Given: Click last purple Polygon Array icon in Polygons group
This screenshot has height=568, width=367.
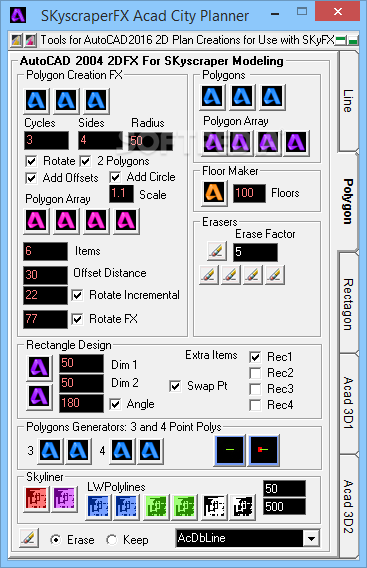Looking at the screenshot, I should pos(296,143).
